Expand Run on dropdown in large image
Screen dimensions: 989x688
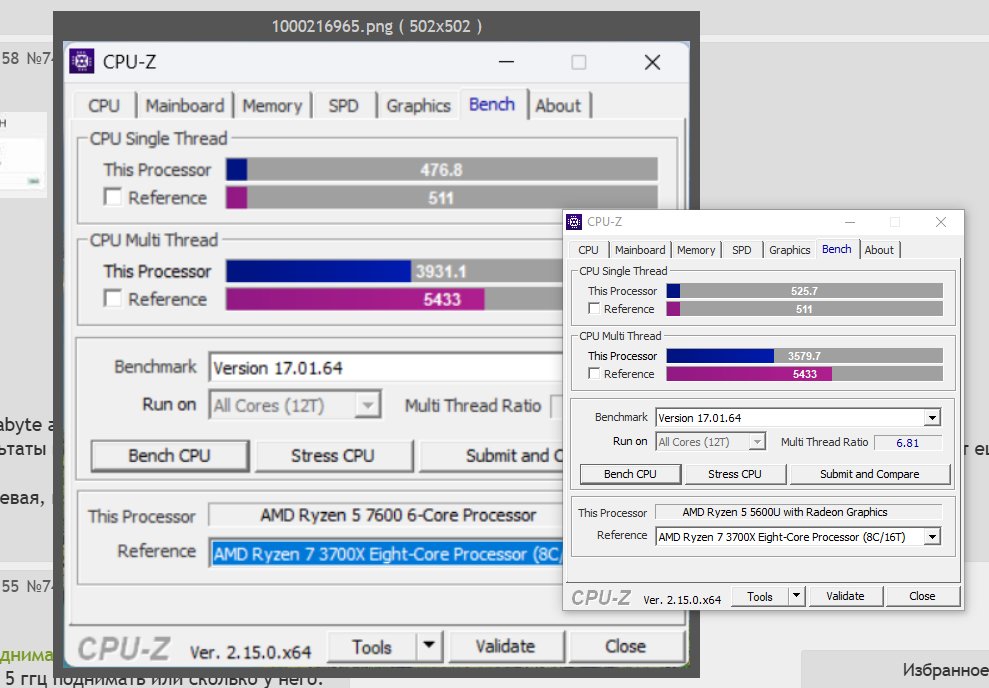[x=367, y=405]
